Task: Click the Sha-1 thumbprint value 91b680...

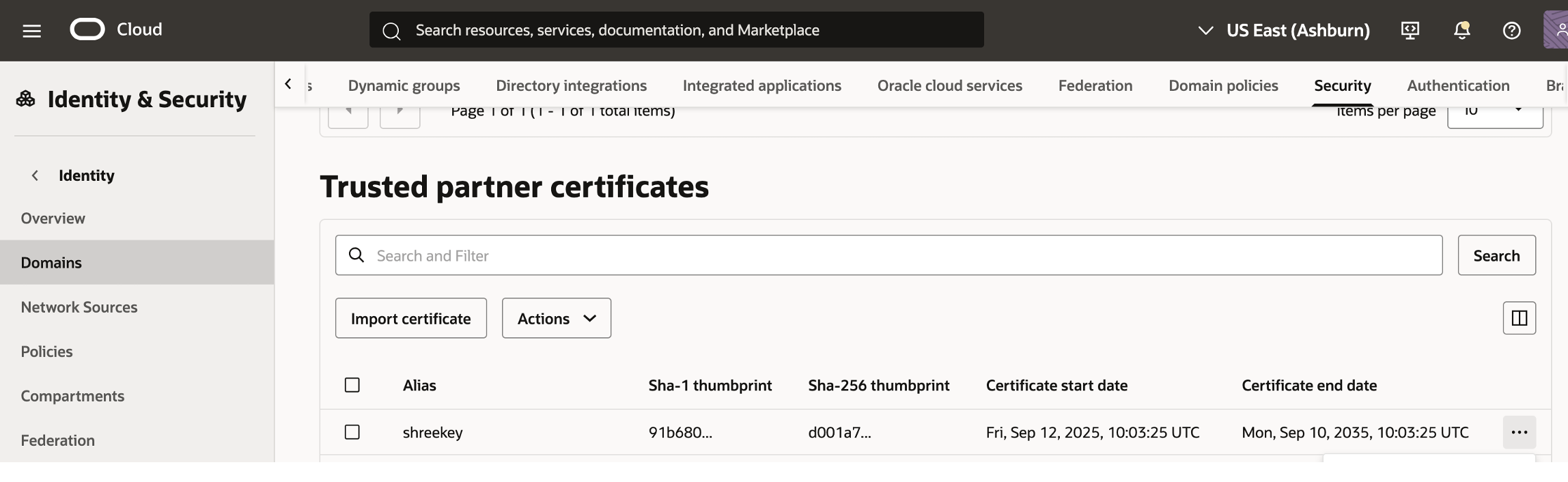Action: (680, 432)
